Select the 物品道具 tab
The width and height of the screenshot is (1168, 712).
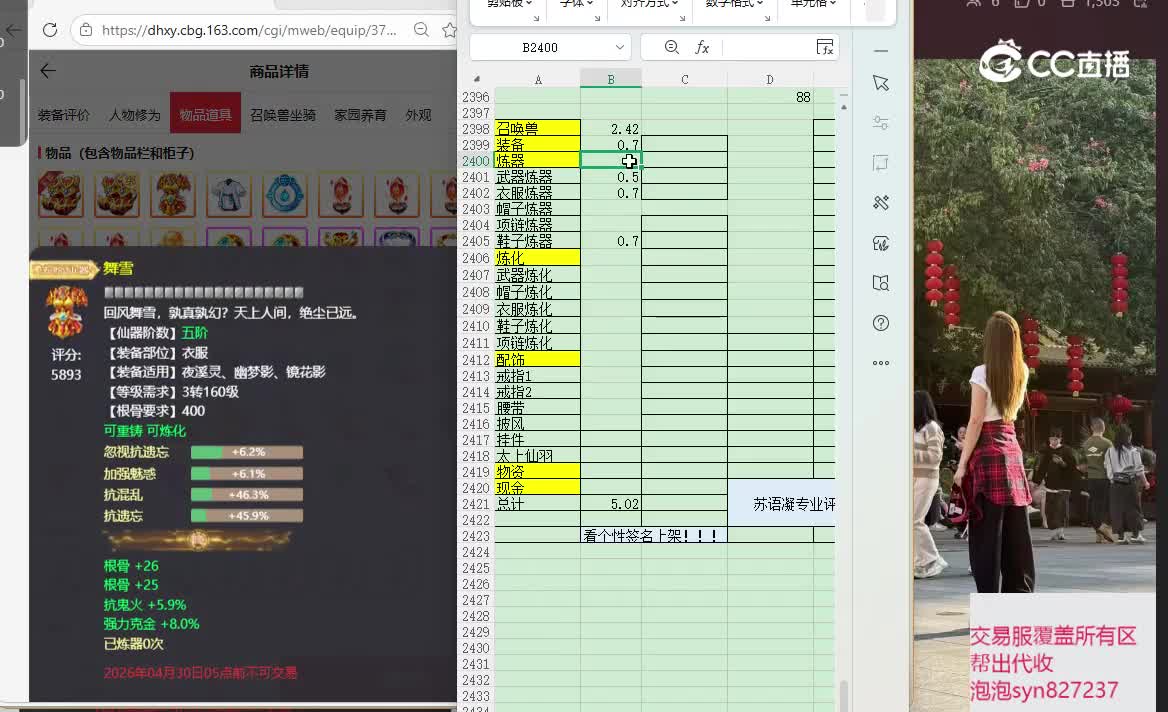205,113
